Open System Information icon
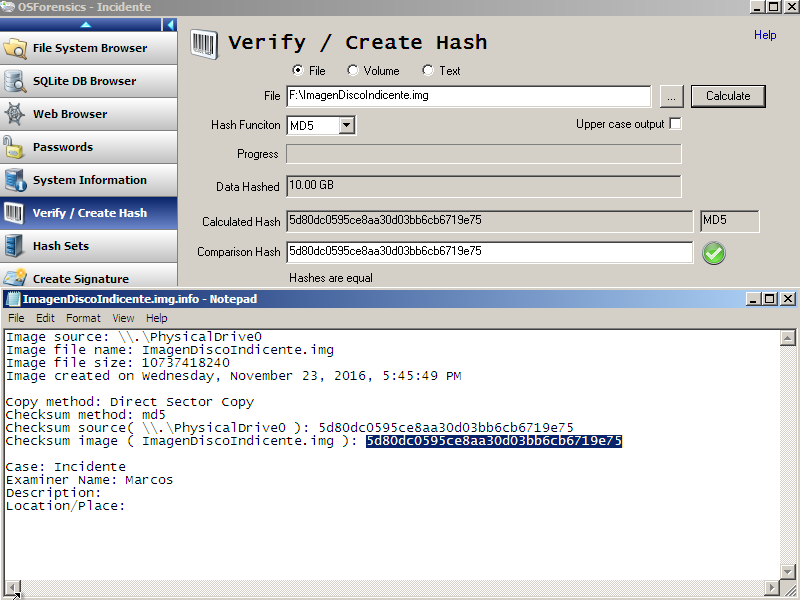Image resolution: width=800 pixels, height=600 pixels. coord(16,180)
